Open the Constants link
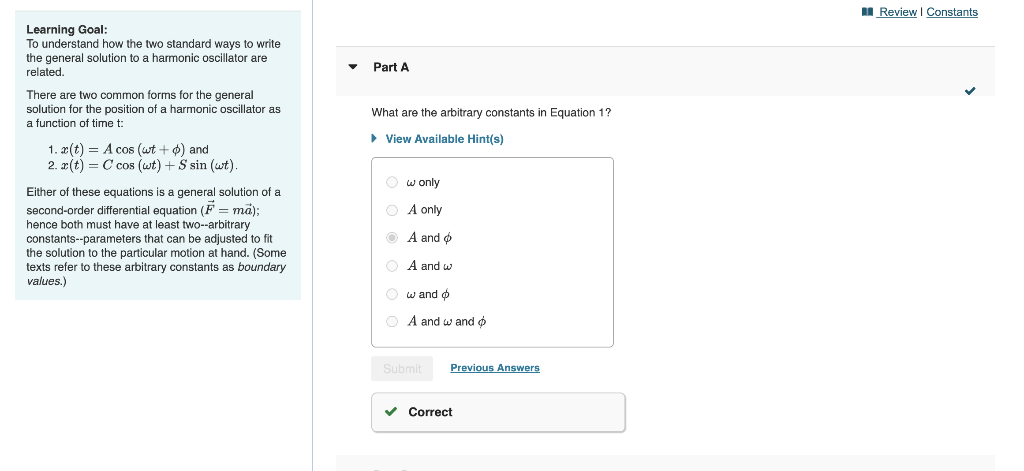 tap(952, 12)
